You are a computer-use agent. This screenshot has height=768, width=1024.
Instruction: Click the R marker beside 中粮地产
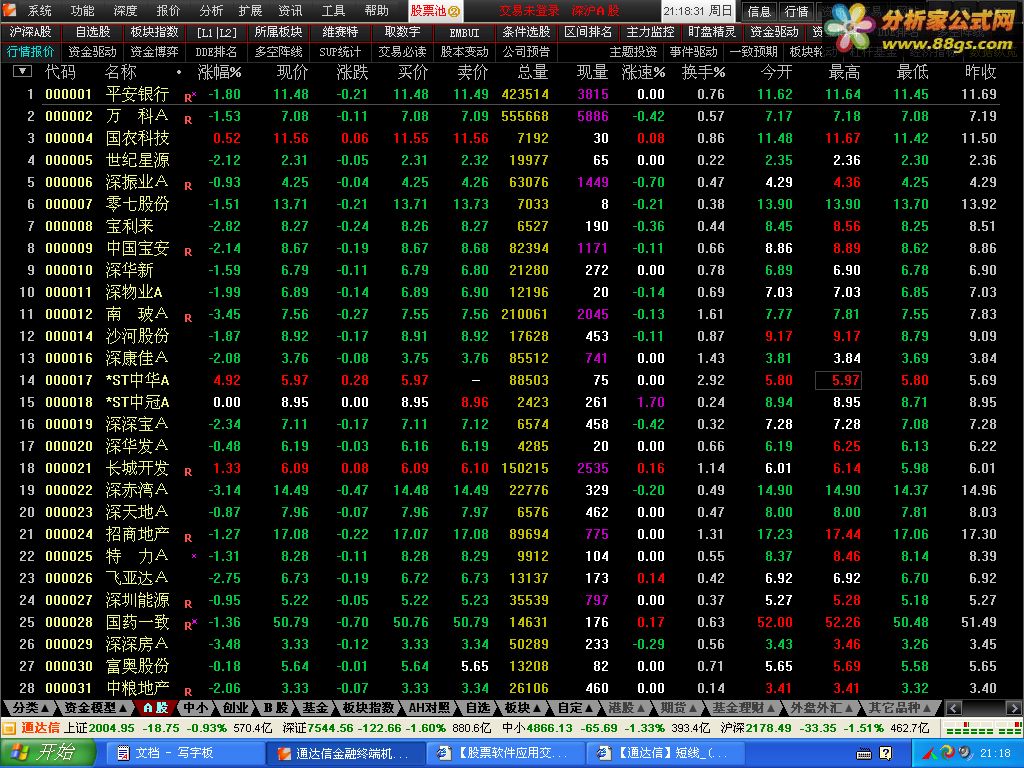coord(188,692)
